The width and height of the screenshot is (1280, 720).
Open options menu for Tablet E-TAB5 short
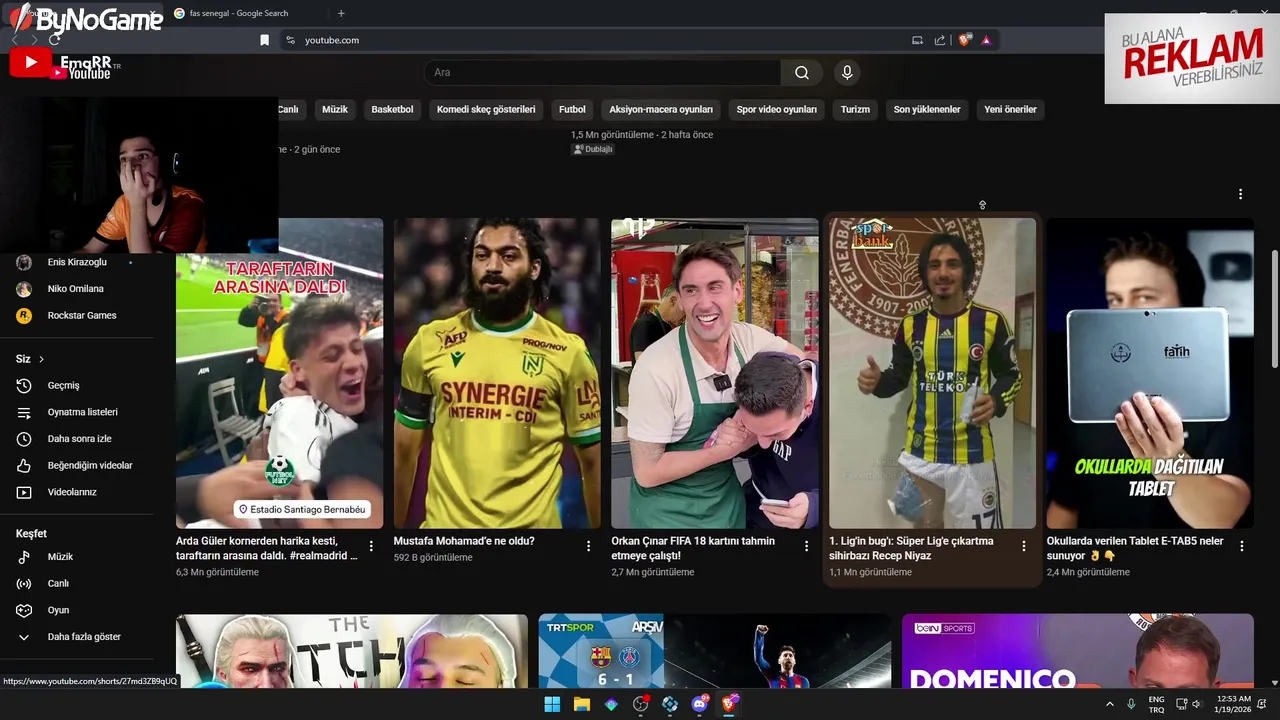coord(1241,546)
